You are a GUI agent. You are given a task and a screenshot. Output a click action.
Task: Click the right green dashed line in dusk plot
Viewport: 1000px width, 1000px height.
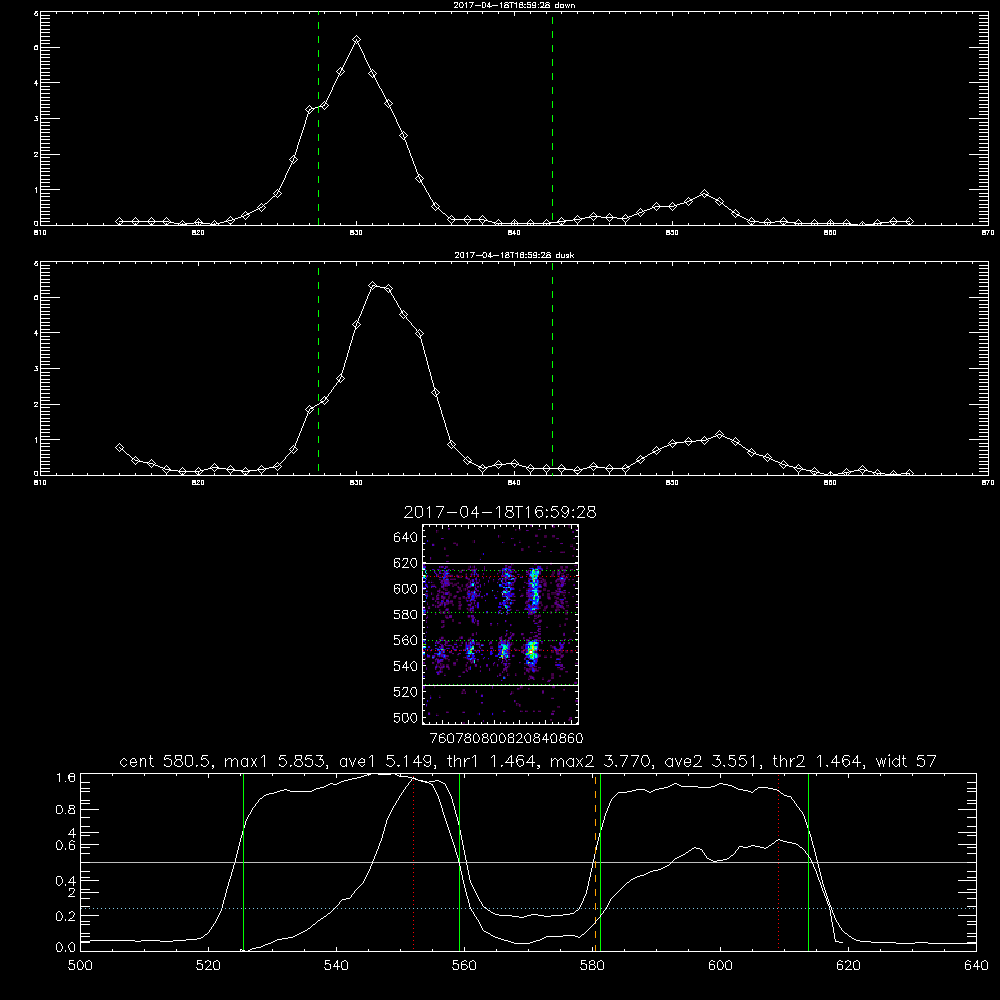pos(552,369)
